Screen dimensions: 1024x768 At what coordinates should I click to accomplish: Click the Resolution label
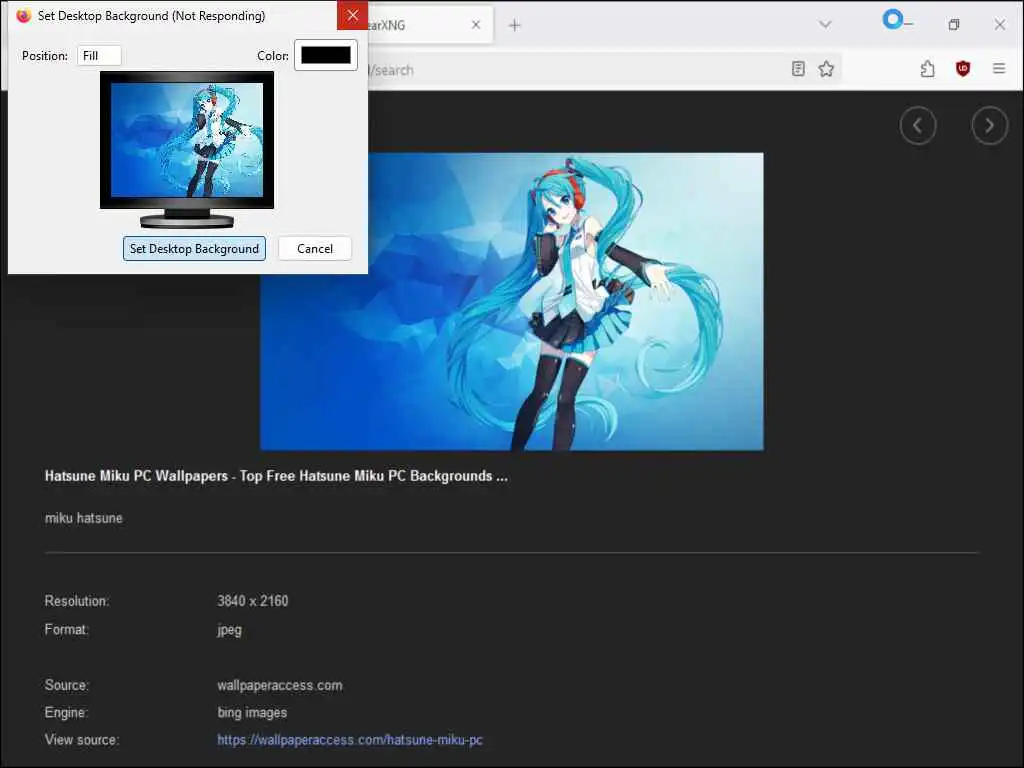click(x=76, y=601)
